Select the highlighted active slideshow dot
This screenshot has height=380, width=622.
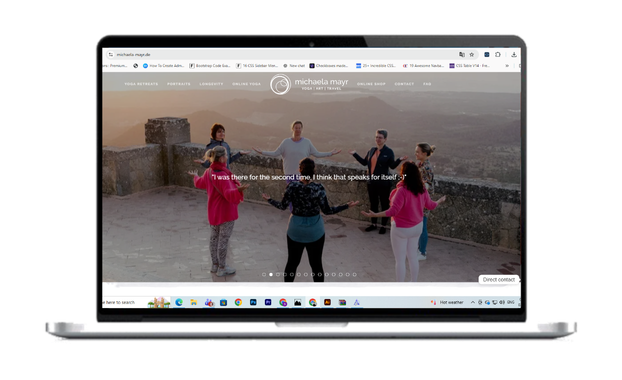point(271,274)
